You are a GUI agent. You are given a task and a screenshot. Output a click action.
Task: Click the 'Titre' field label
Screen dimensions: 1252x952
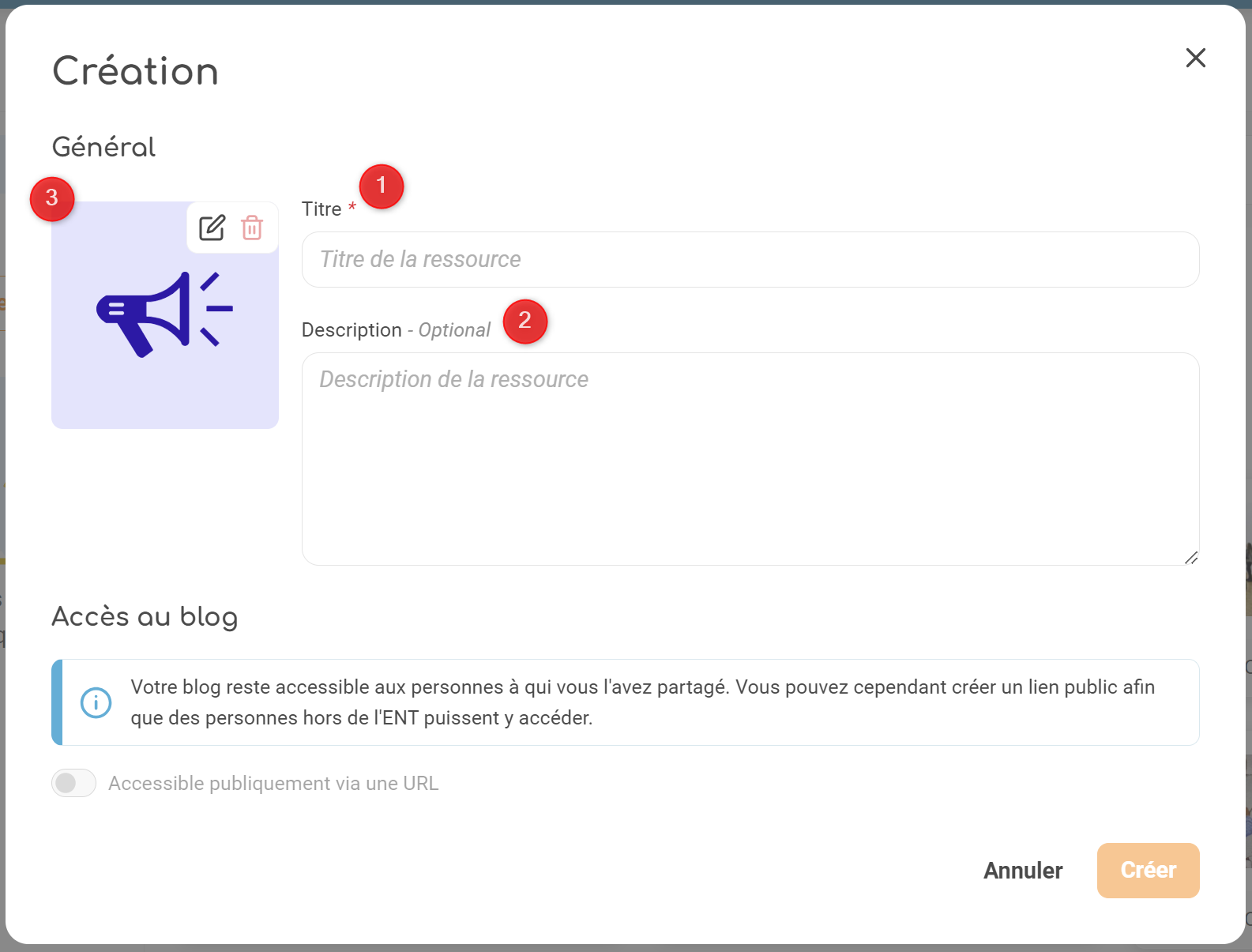coord(321,209)
